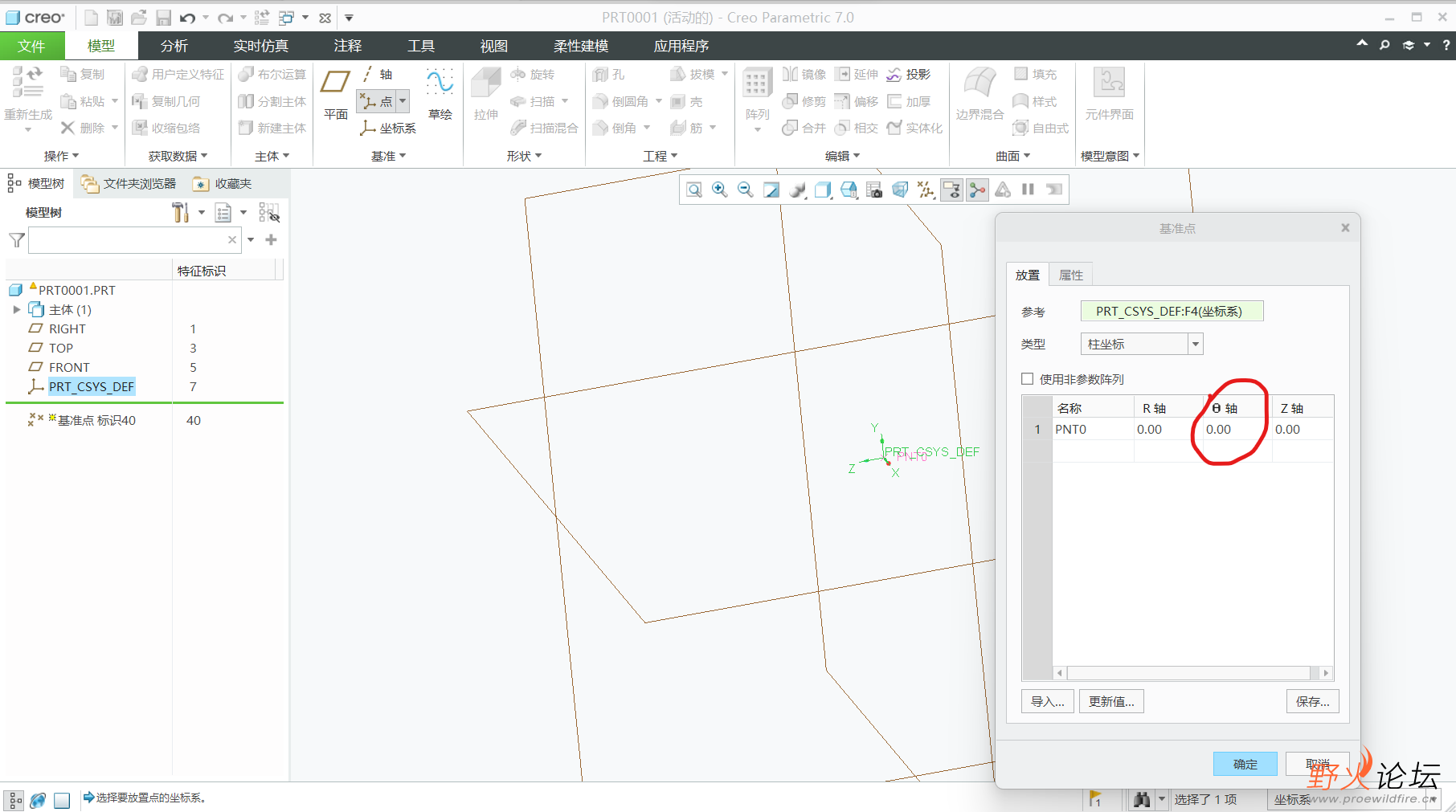Open Saved Orientations icon in graphics toolbar
The width and height of the screenshot is (1456, 812).
coord(849,190)
